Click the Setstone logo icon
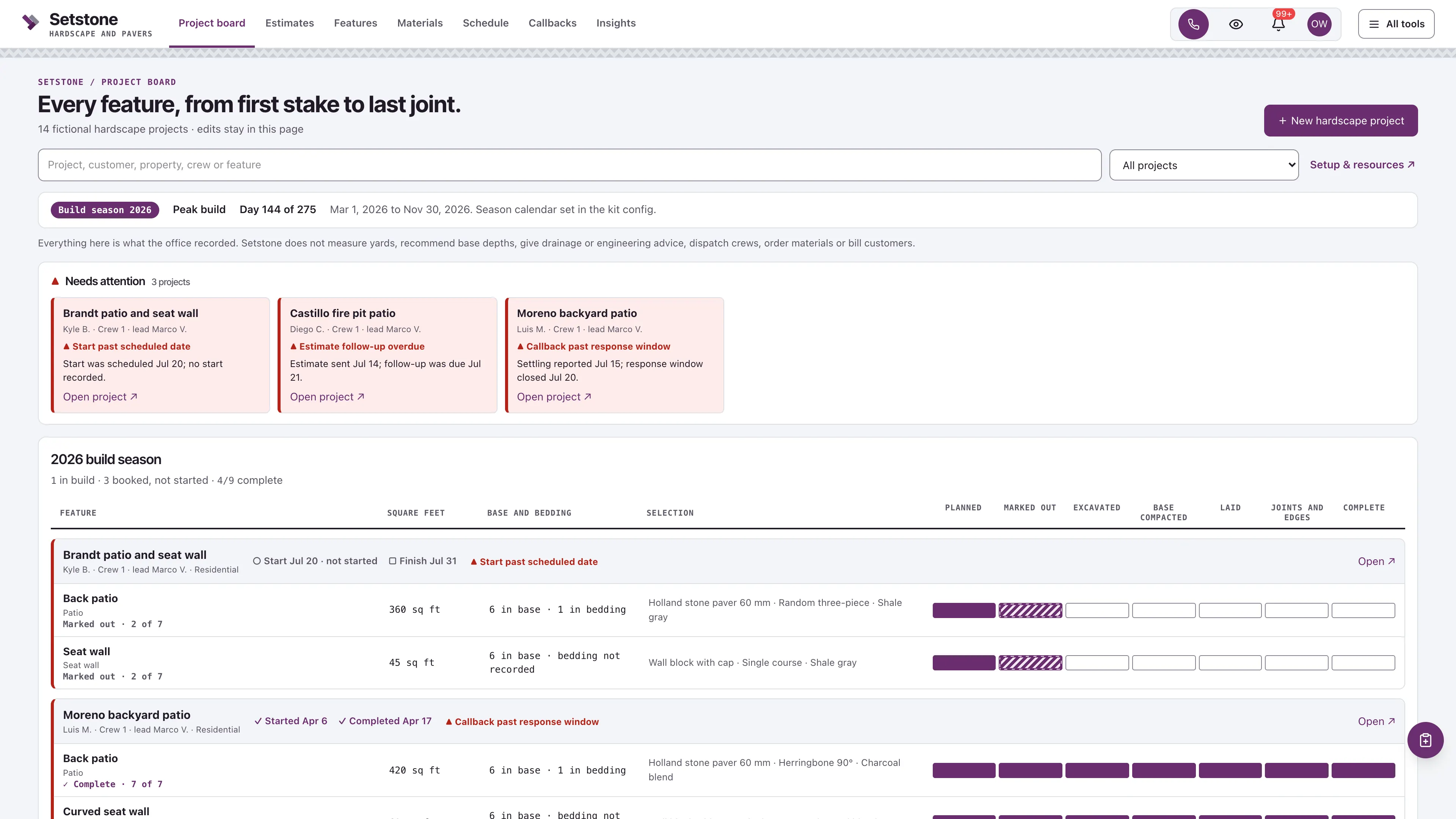This screenshot has width=1456, height=819. click(x=30, y=23)
